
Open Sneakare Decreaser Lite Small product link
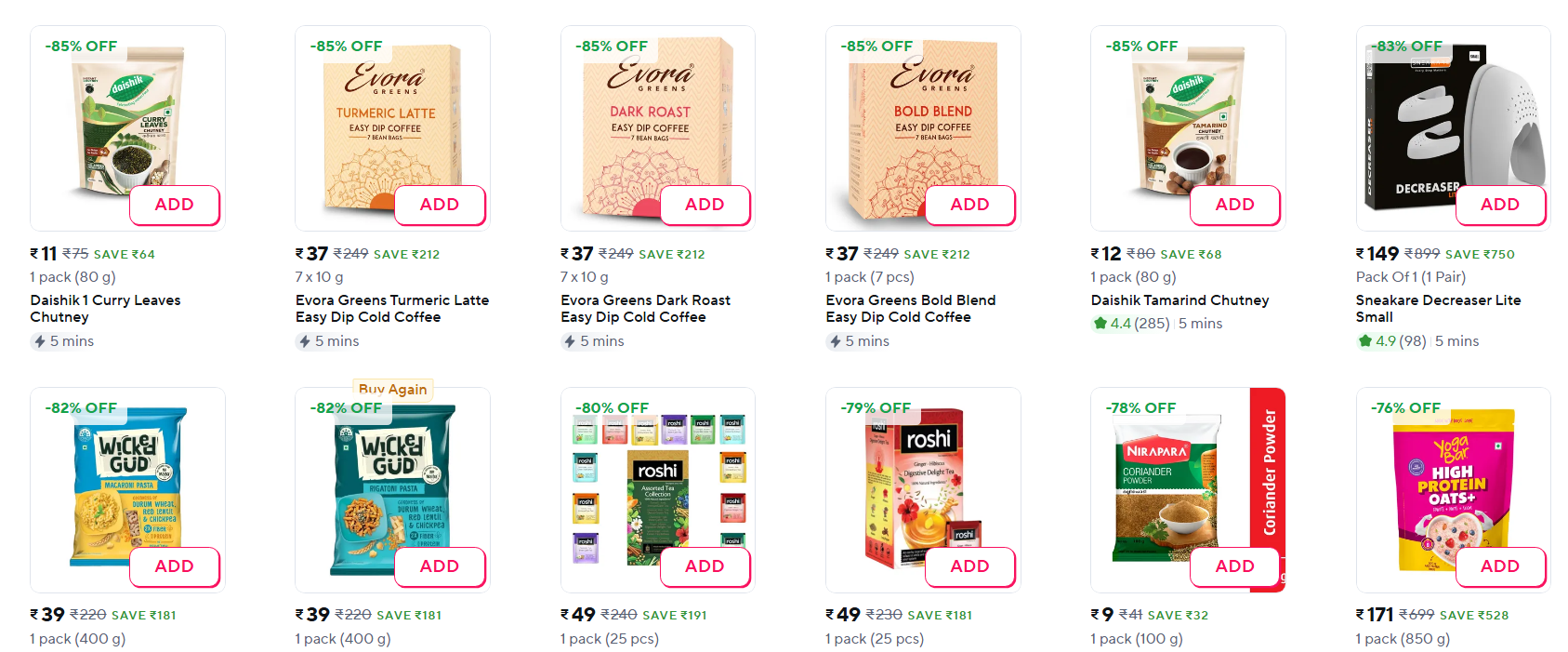tap(1438, 309)
